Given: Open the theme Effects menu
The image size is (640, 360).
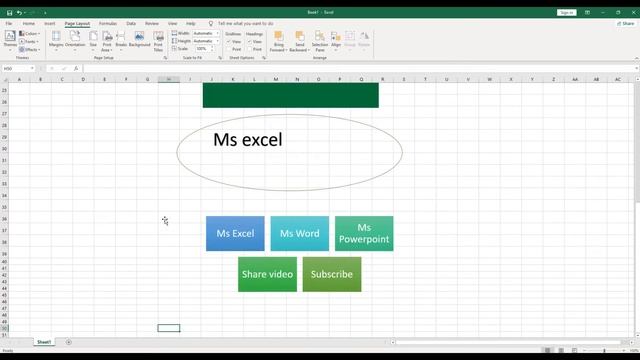Looking at the screenshot, I should click(29, 49).
